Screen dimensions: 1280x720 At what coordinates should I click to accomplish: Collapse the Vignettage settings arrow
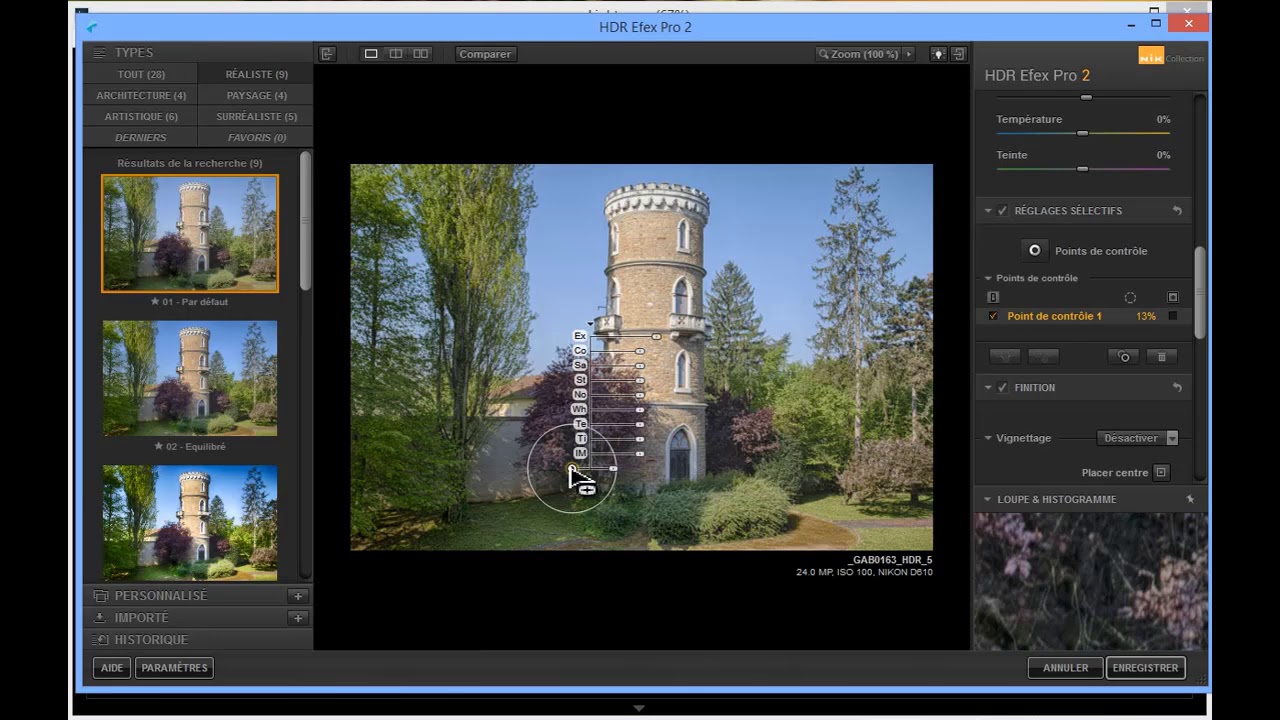(x=988, y=438)
